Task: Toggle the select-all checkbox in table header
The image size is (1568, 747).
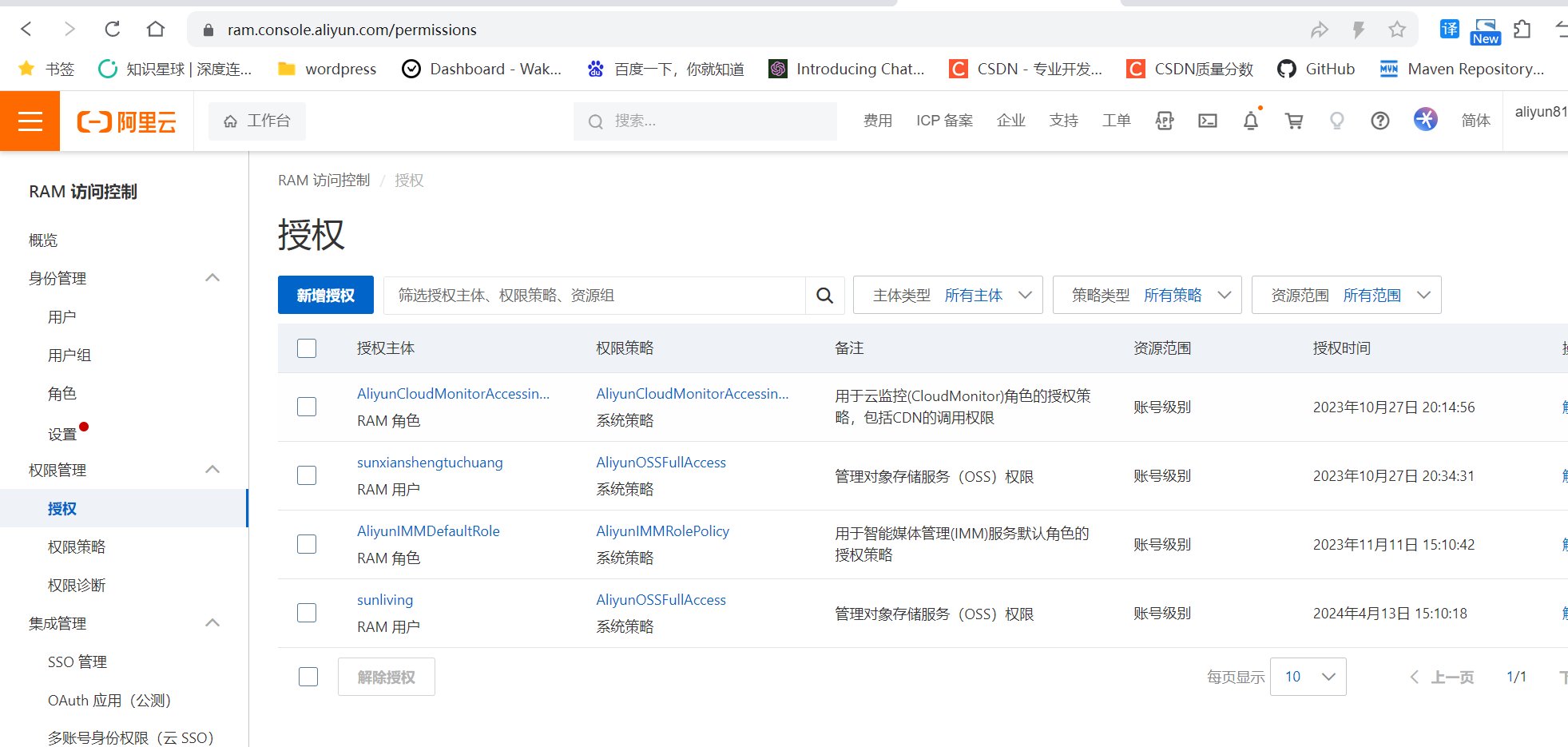Action: (x=307, y=348)
